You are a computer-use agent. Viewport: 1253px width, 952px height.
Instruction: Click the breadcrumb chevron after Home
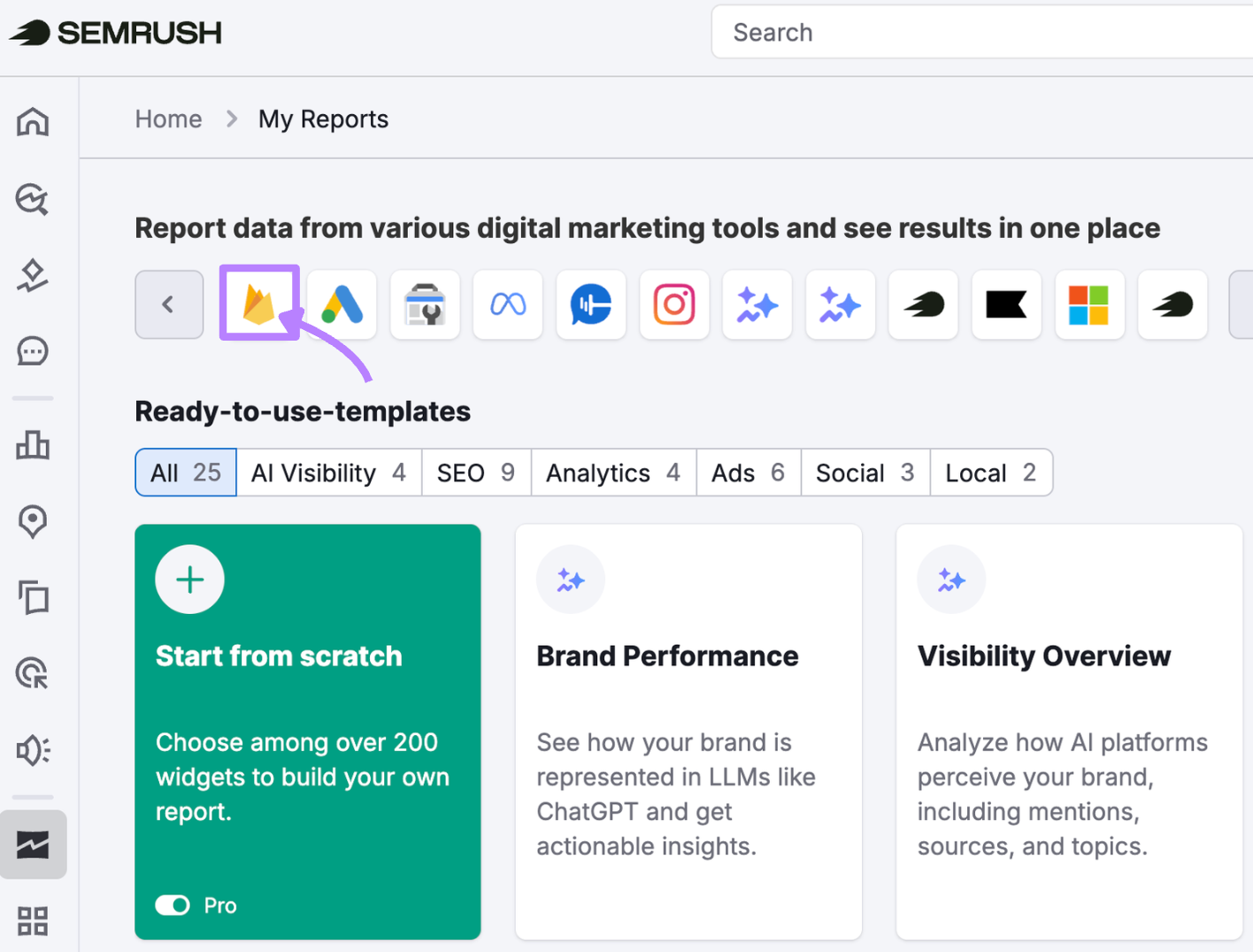[232, 119]
